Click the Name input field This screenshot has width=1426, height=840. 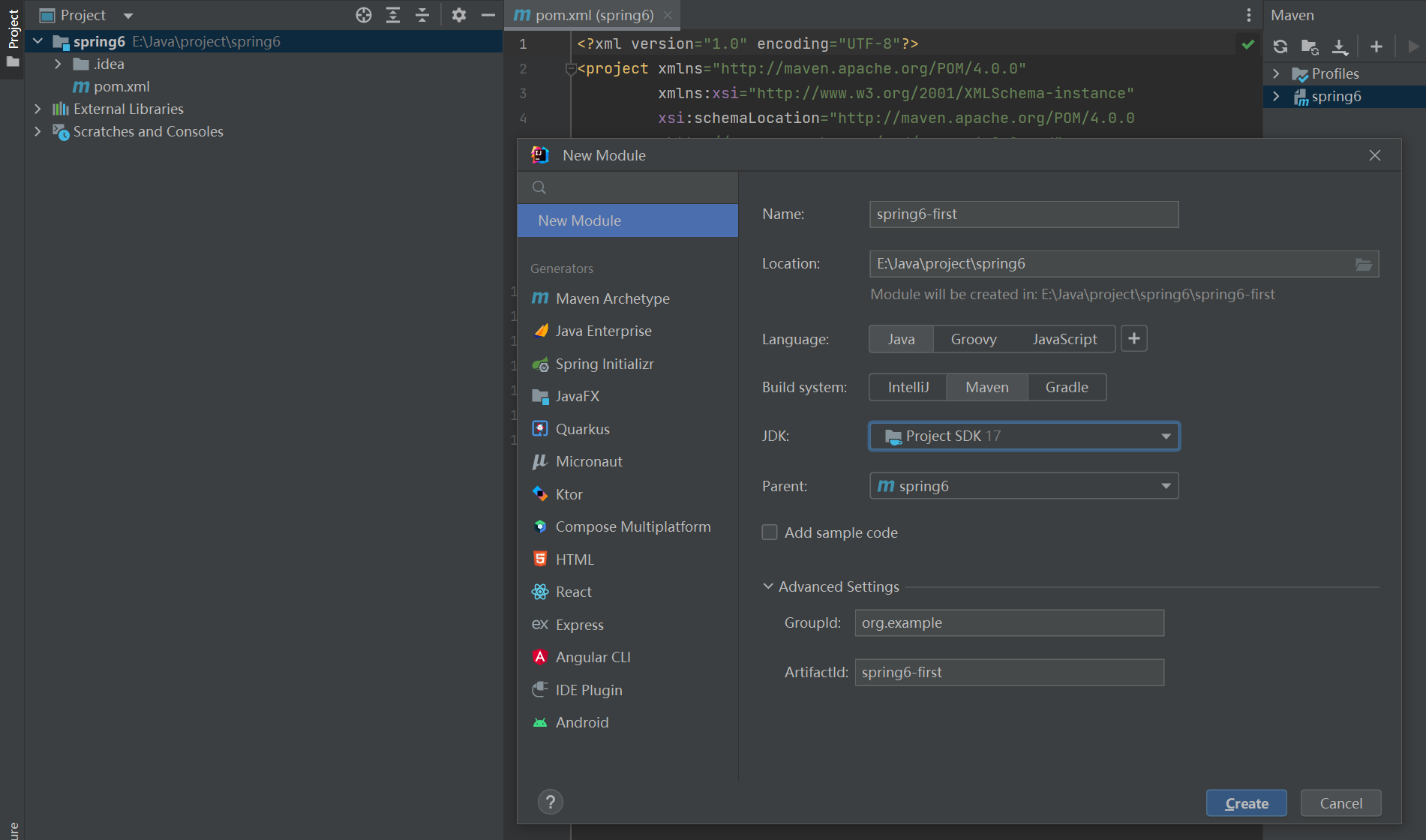coord(1024,214)
